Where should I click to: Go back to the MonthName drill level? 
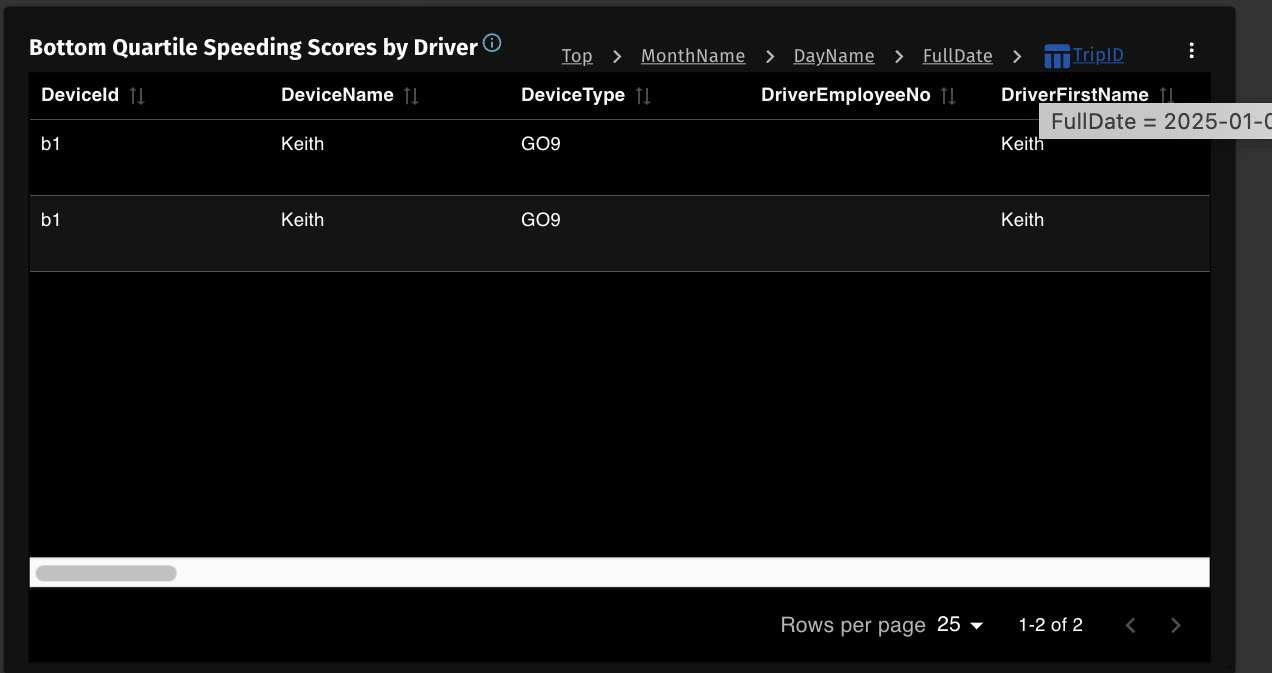[x=693, y=56]
